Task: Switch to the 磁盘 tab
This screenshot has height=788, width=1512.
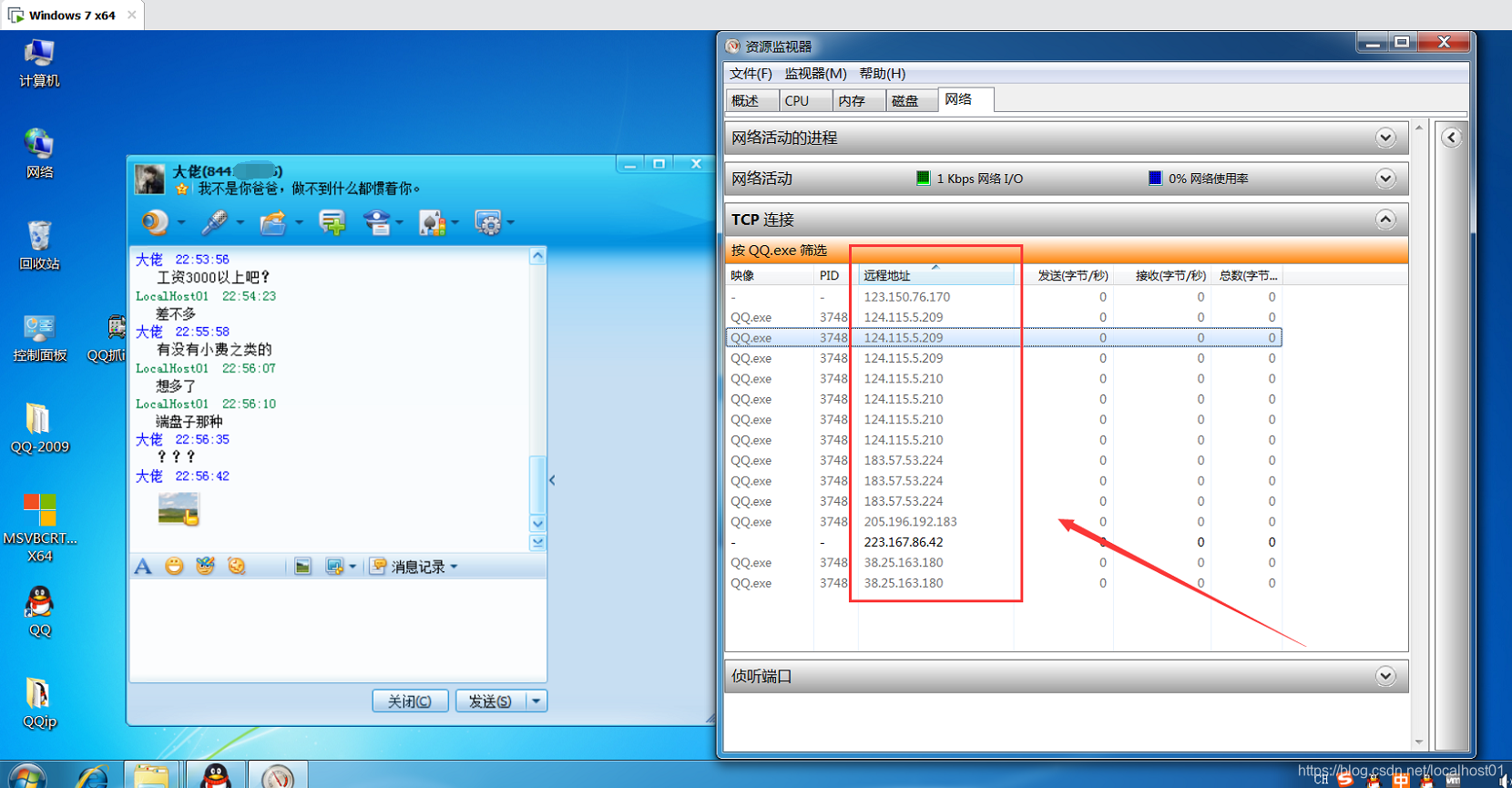Action: pos(912,100)
